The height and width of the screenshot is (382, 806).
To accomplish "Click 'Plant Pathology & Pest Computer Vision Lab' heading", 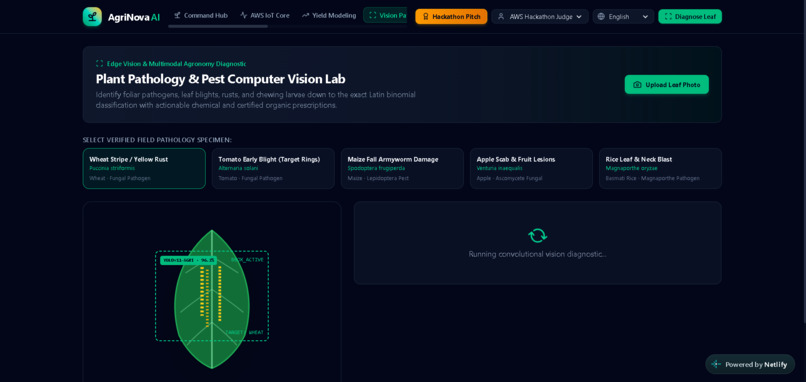I will click(x=221, y=79).
